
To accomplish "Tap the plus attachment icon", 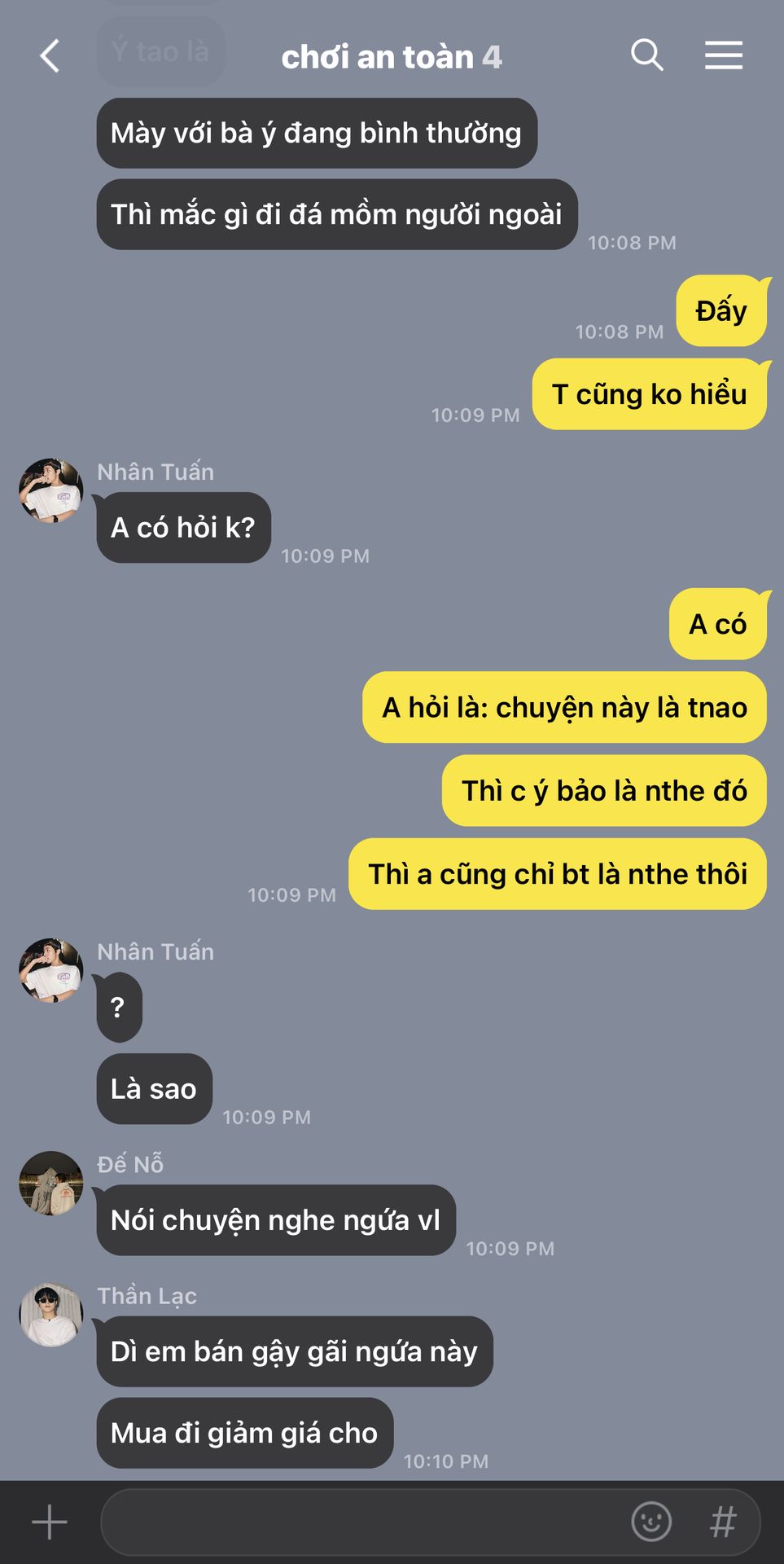I will click(x=49, y=1522).
